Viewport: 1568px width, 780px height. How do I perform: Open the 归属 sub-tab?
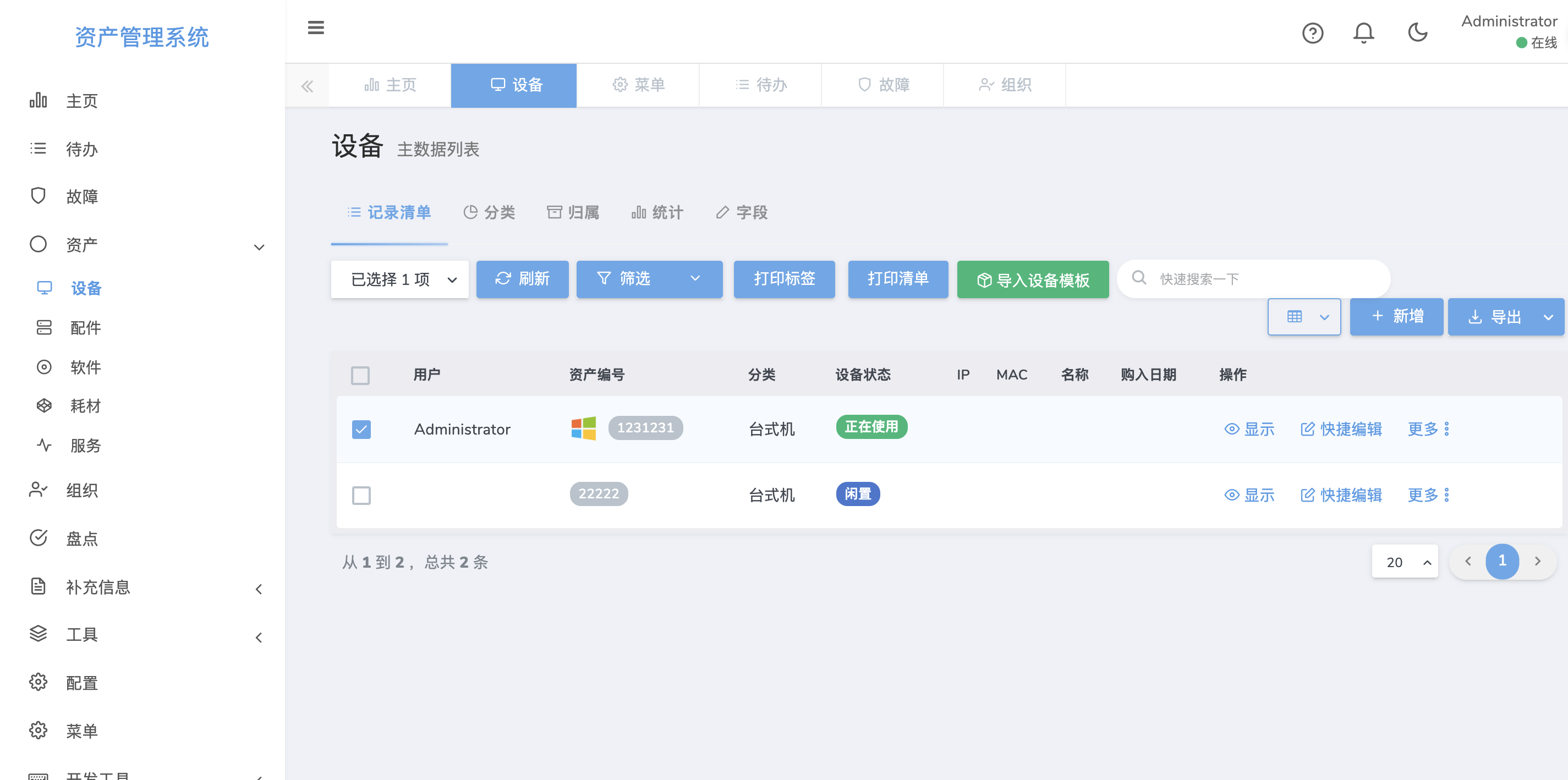pos(573,212)
